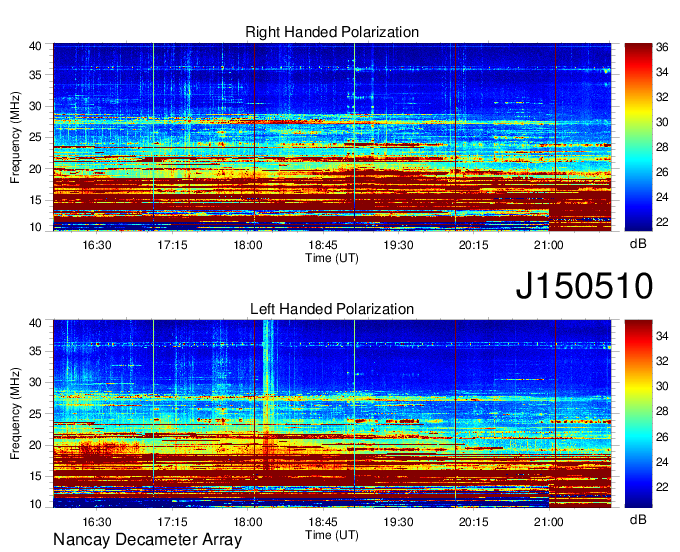Viewport: 680px width, 552px height.
Task: Click 20 MHz tick on Left Handed frequency axis
Action: (35, 445)
